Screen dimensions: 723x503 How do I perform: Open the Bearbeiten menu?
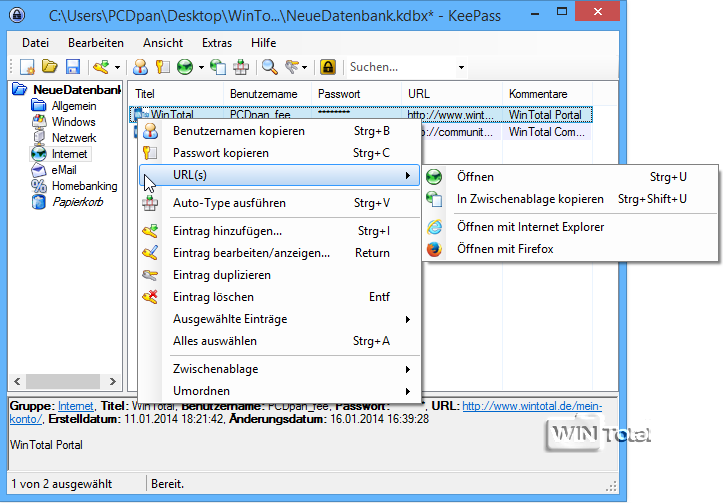tap(96, 43)
